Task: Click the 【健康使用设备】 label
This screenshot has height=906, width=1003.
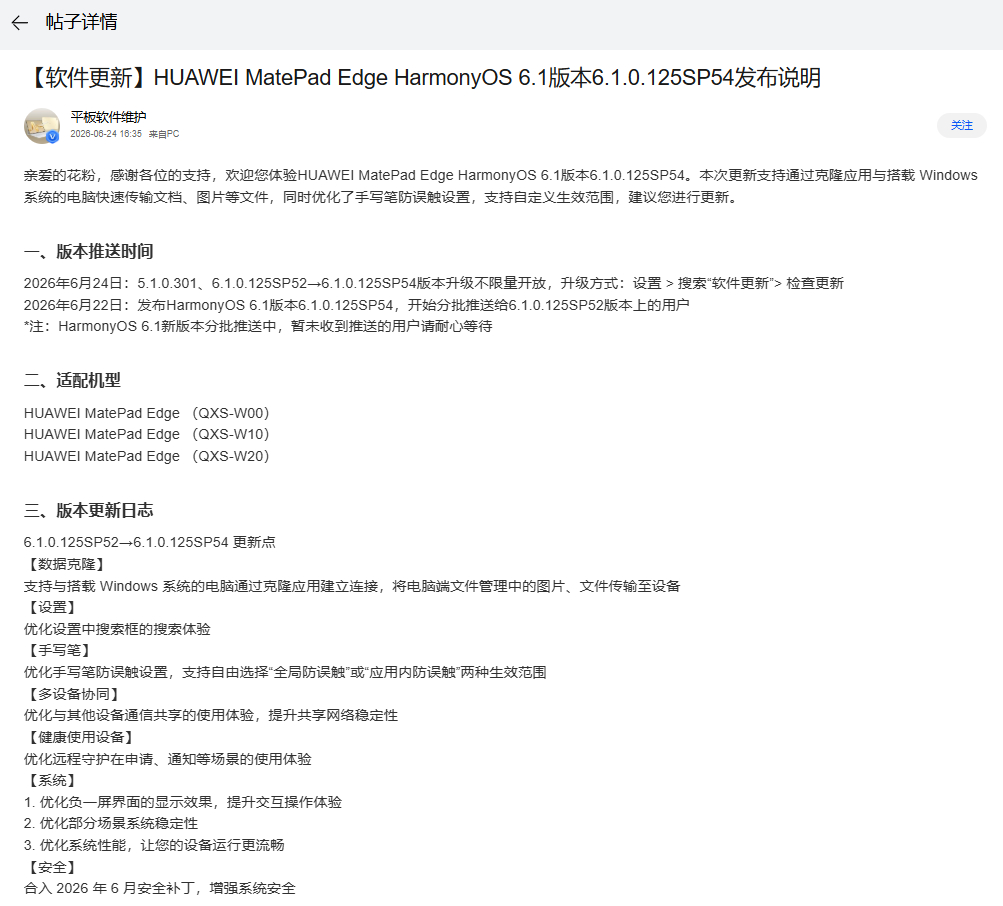Action: click(x=81, y=737)
